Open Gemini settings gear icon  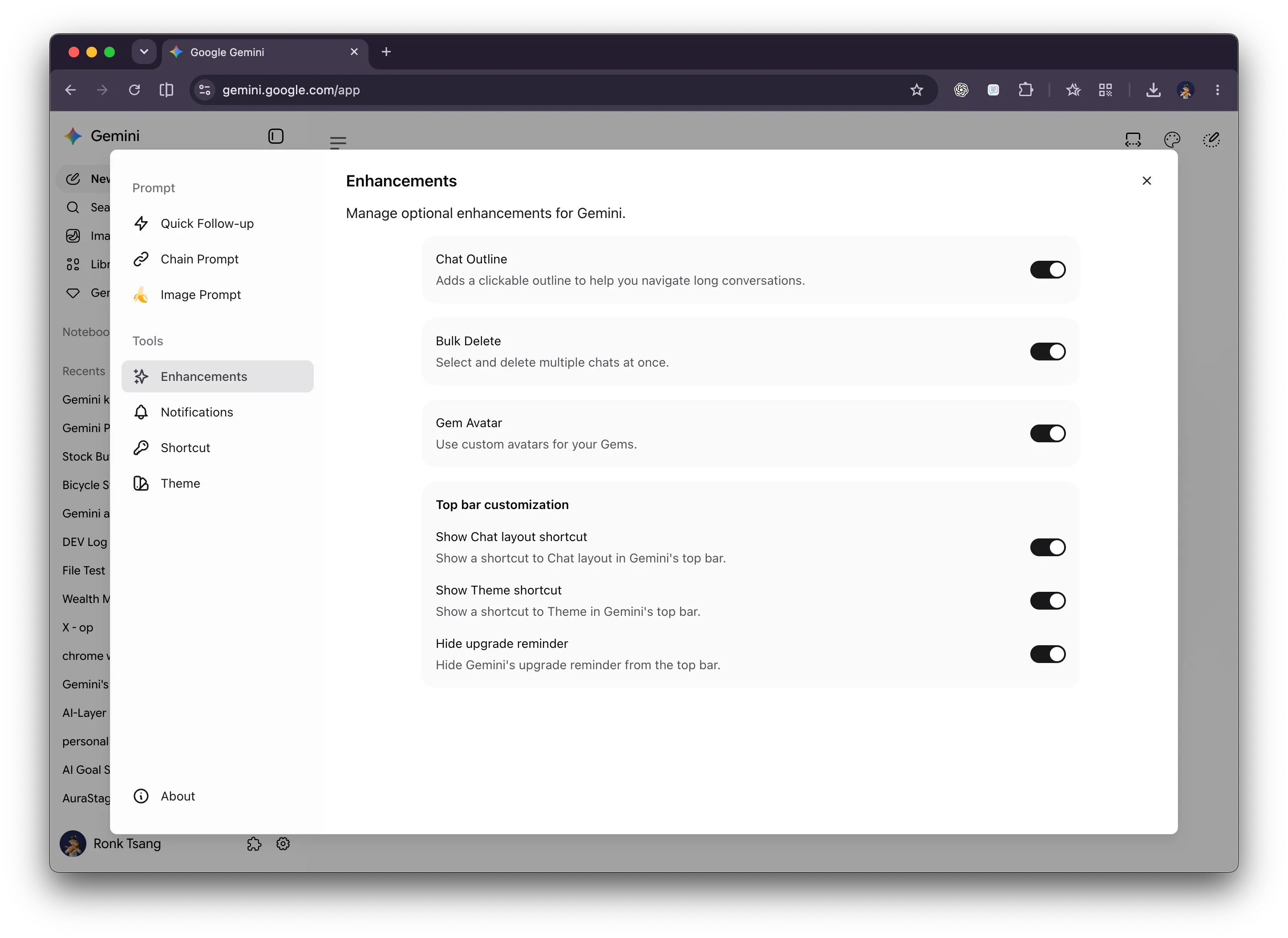tap(283, 844)
